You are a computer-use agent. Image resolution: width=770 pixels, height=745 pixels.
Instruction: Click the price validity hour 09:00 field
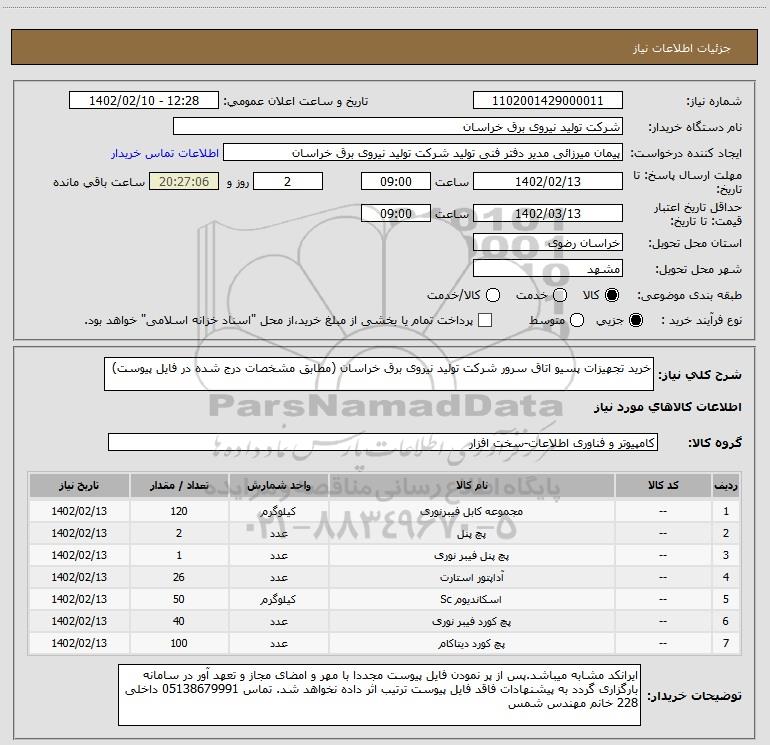[x=396, y=213]
